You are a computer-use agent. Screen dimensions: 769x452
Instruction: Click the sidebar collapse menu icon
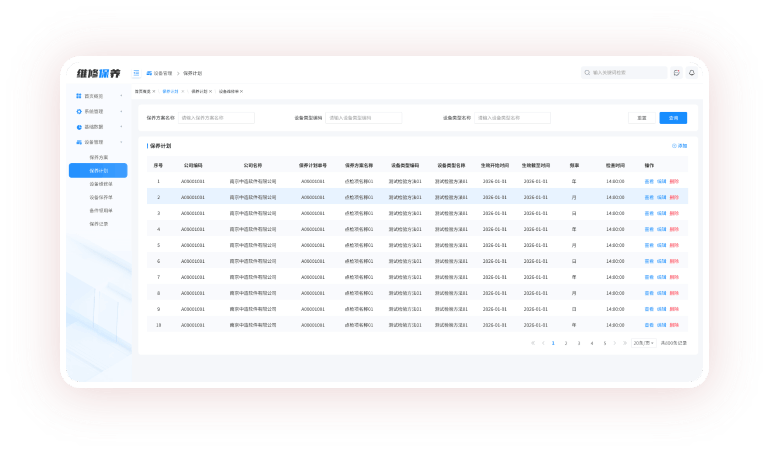click(x=137, y=73)
